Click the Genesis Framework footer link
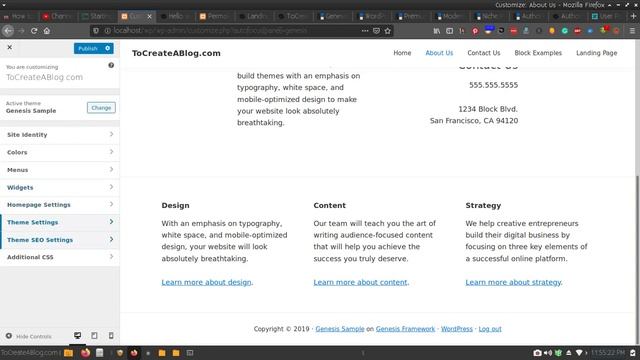This screenshot has width=640, height=360. [x=405, y=329]
